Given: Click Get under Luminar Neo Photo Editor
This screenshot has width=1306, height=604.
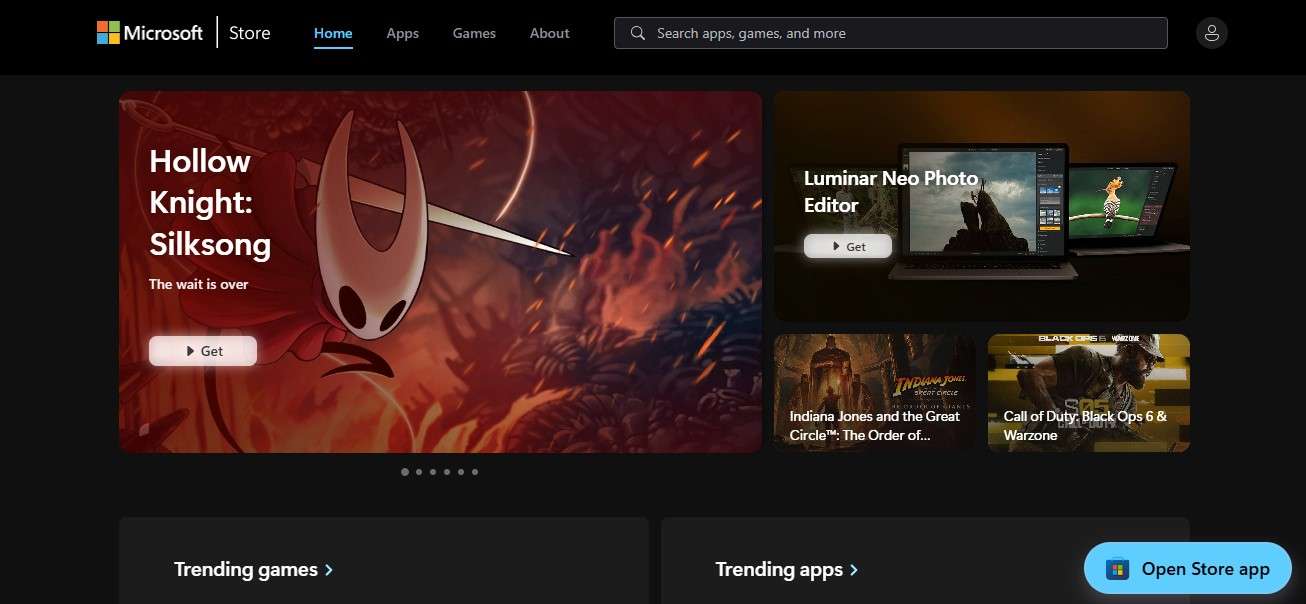Looking at the screenshot, I should (x=848, y=246).
